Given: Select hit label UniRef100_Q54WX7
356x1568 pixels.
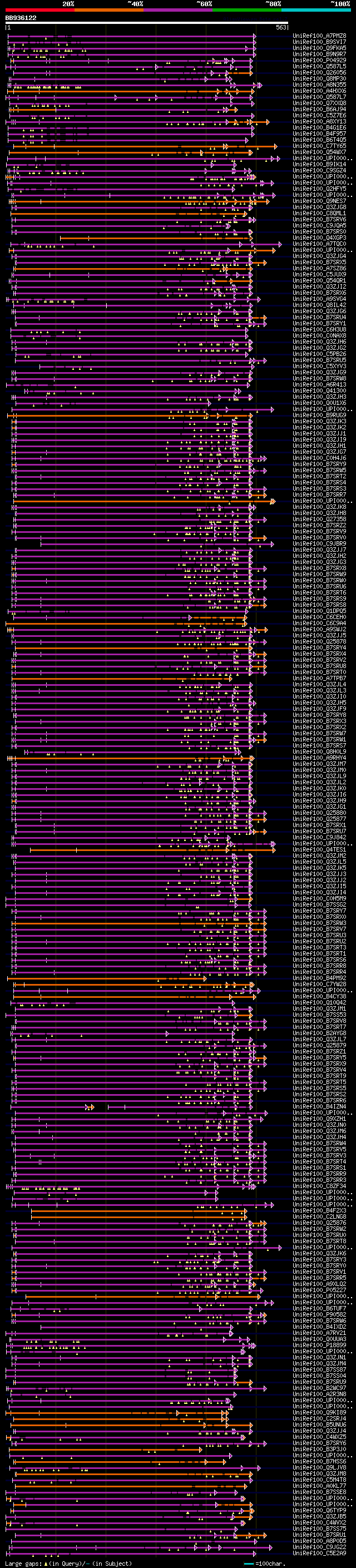Looking at the screenshot, I should pos(319,152).
